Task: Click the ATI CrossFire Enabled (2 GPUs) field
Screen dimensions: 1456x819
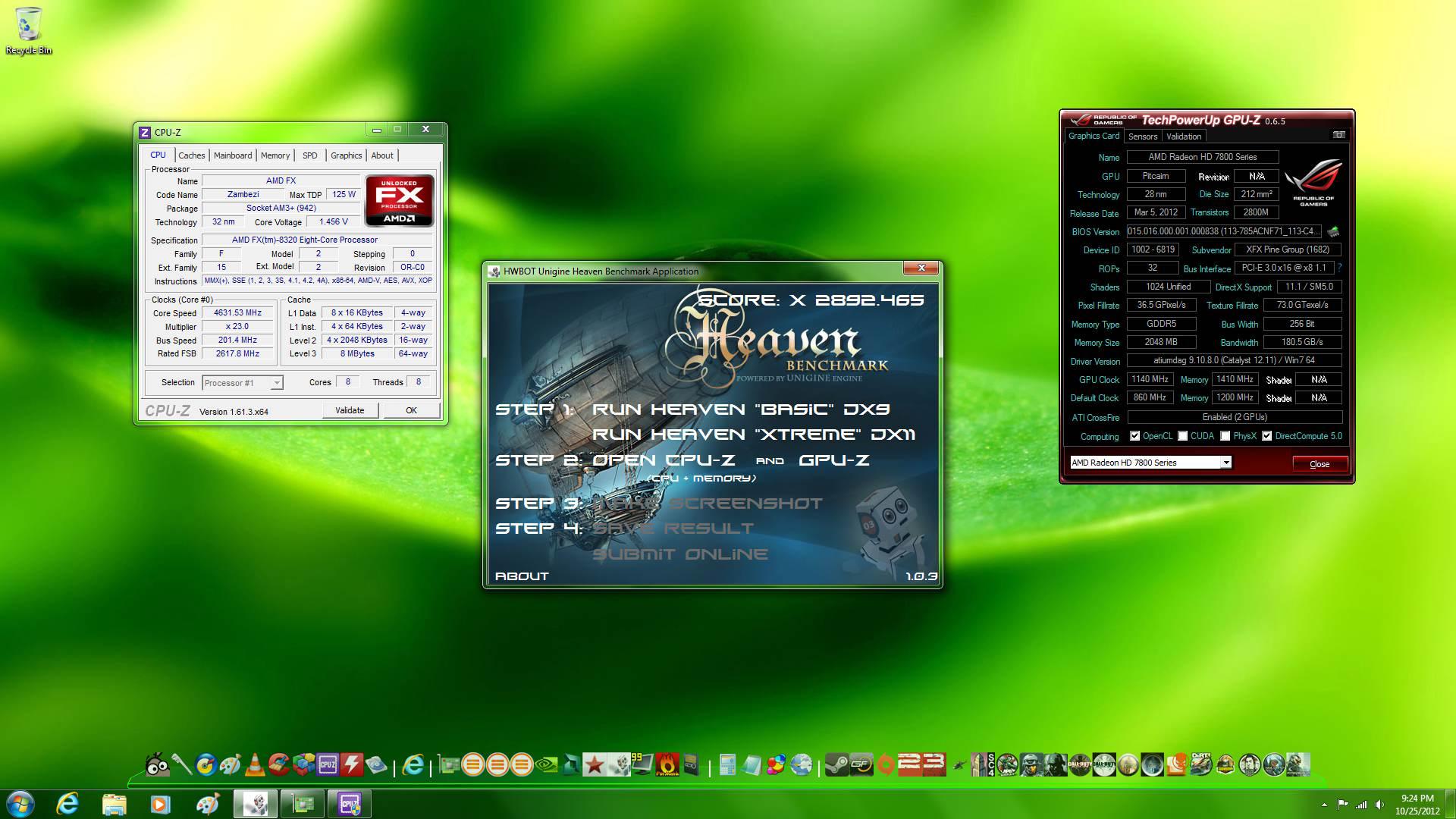Action: click(x=1235, y=417)
